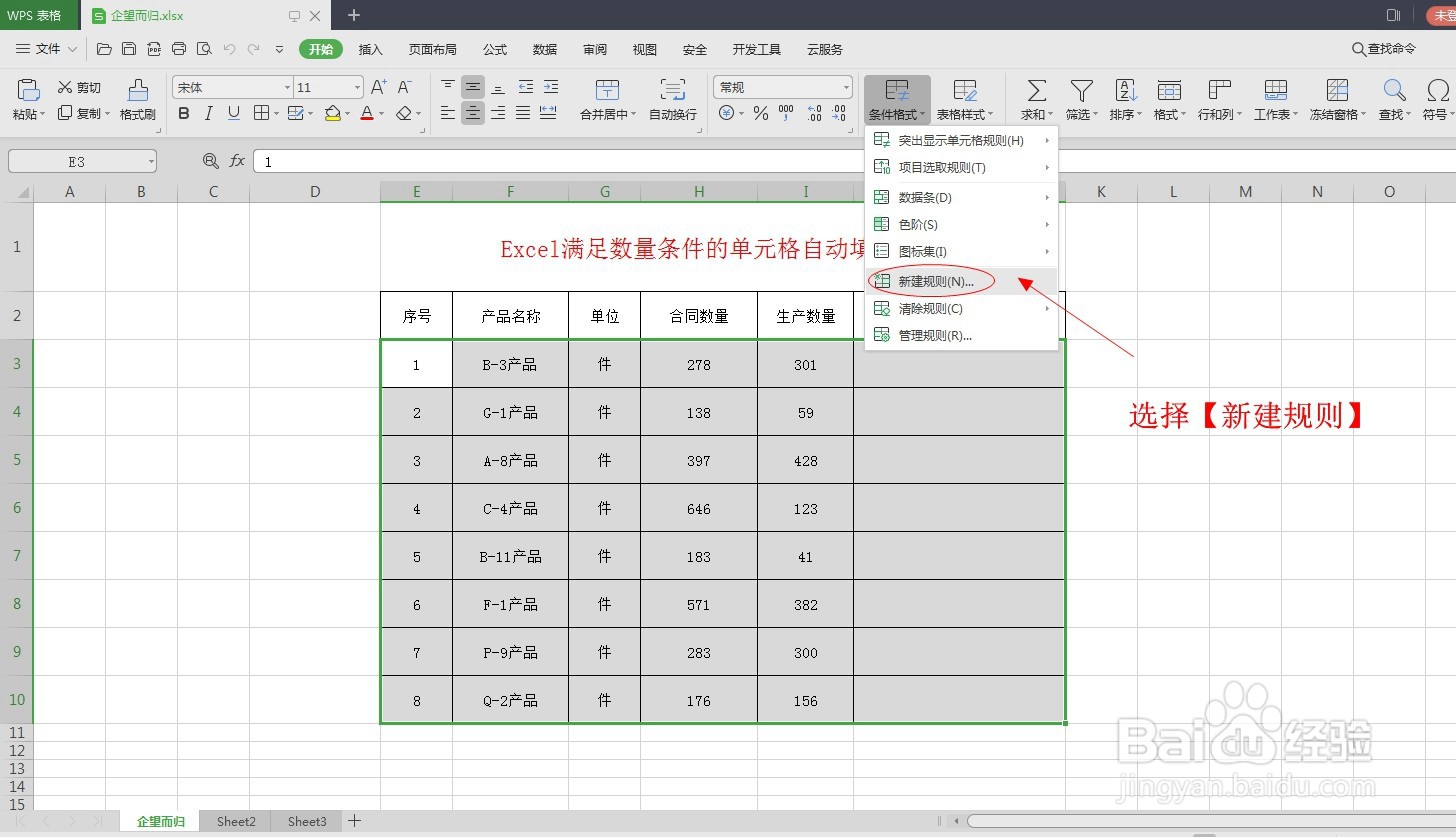Open the font name 宋体 dropdown
This screenshot has width=1456, height=837.
(x=287, y=88)
